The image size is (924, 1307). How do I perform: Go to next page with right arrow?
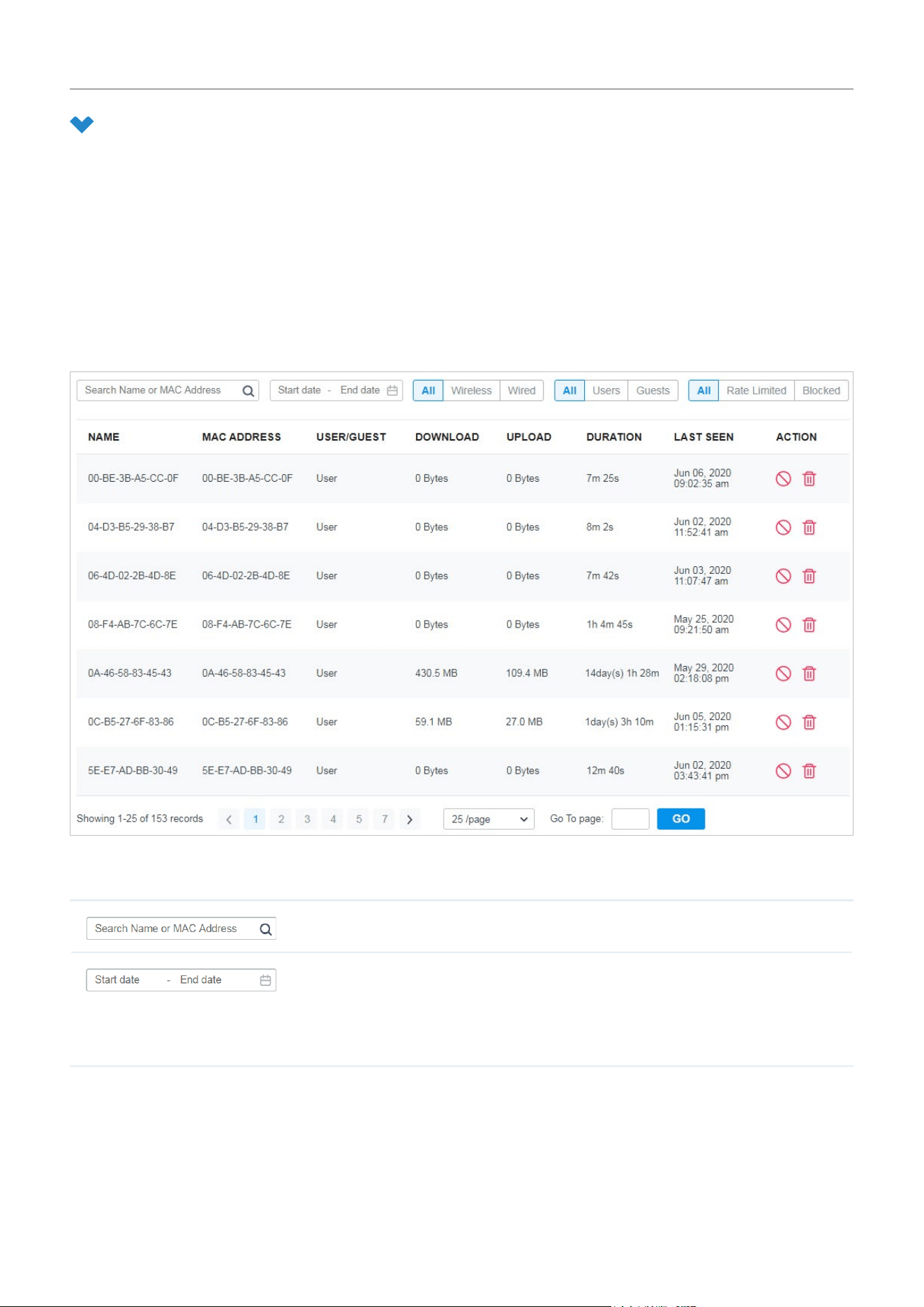tap(410, 819)
